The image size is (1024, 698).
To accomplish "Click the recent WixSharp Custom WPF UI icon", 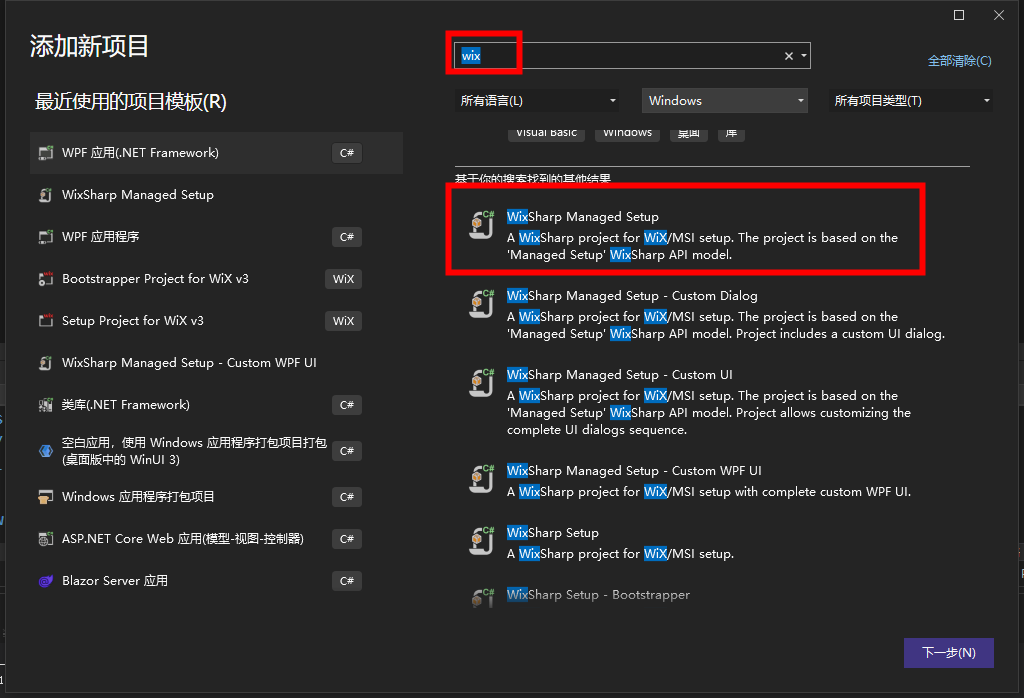I will (x=46, y=362).
